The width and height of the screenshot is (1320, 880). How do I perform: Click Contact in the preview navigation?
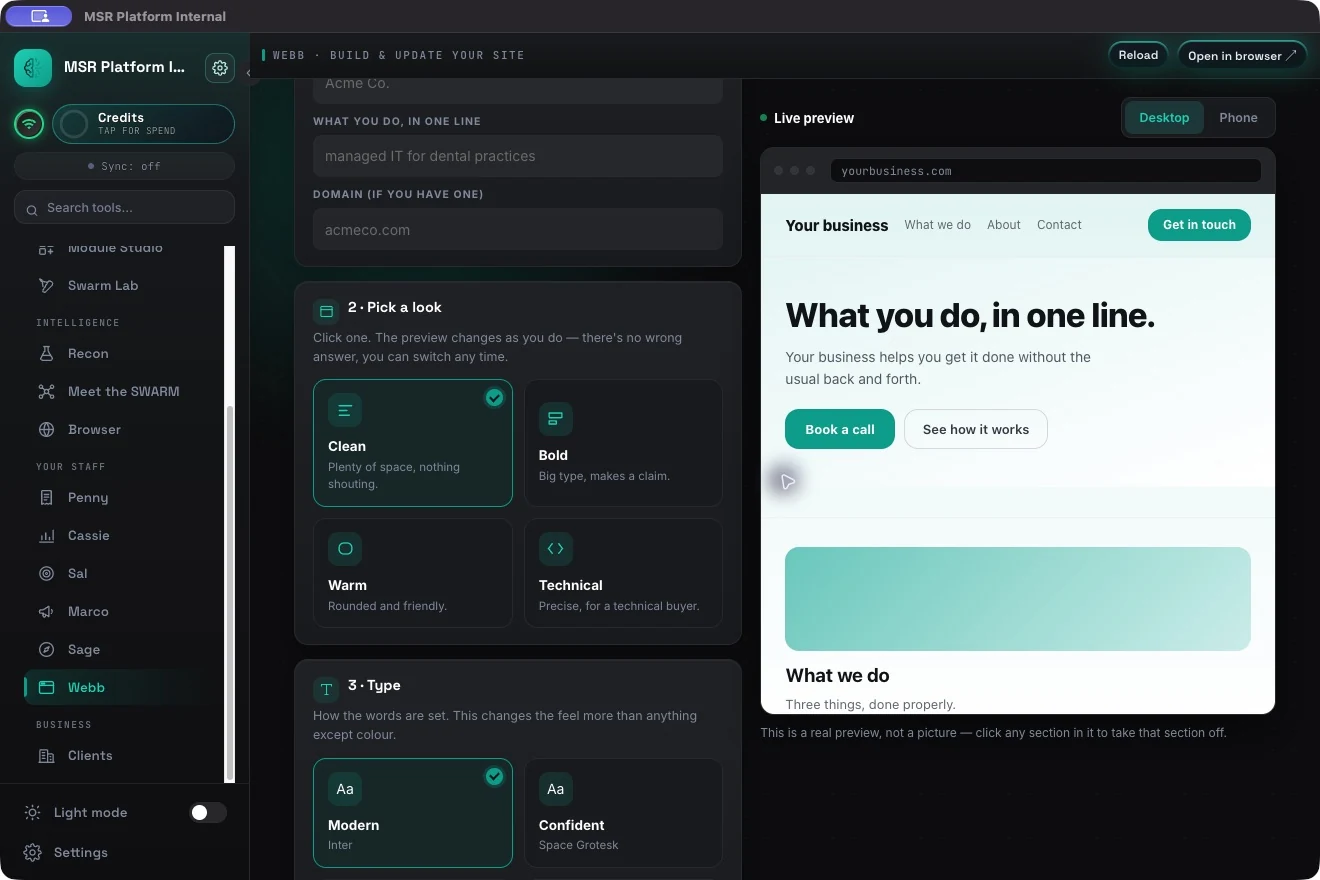(1059, 225)
